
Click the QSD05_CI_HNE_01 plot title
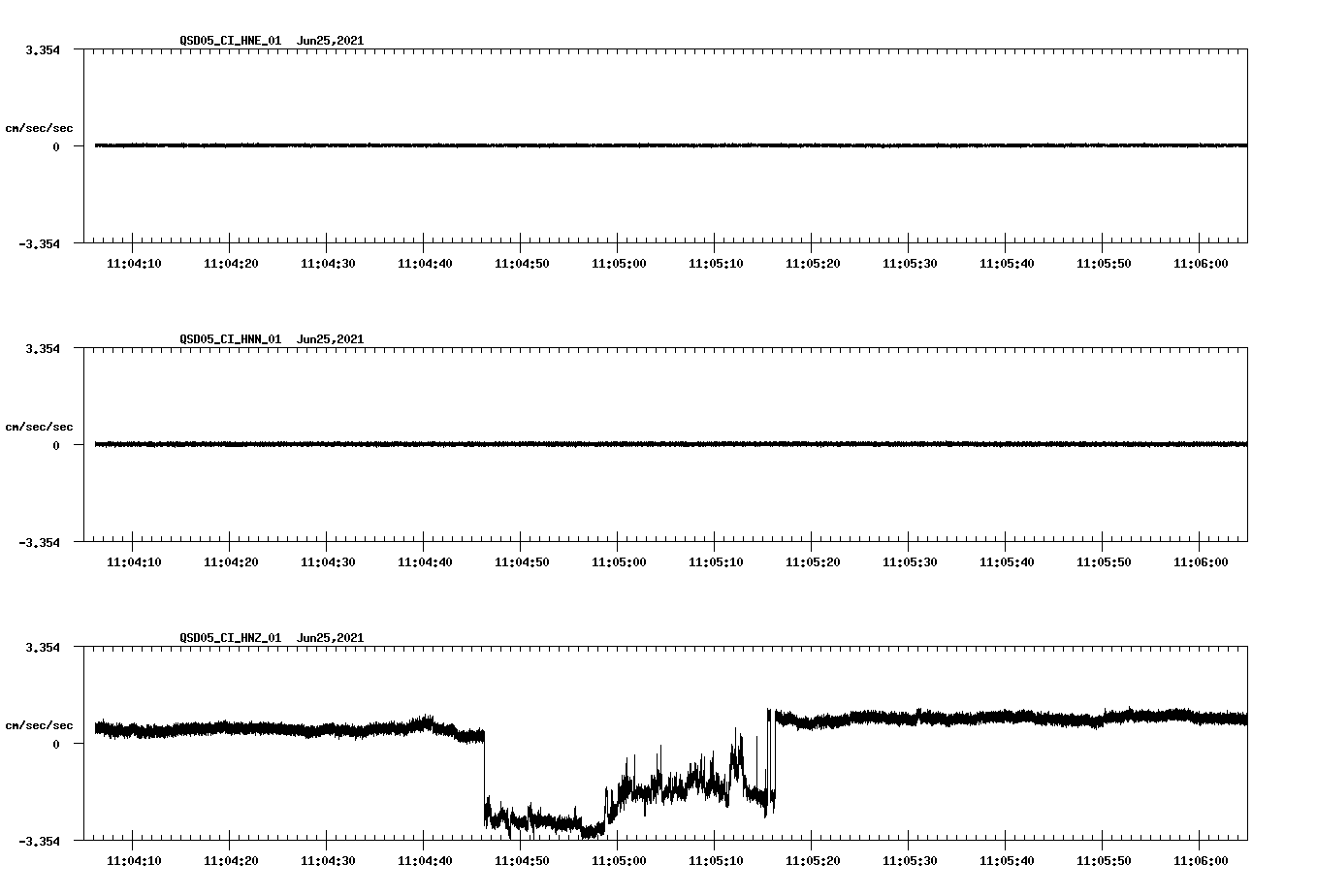[231, 41]
